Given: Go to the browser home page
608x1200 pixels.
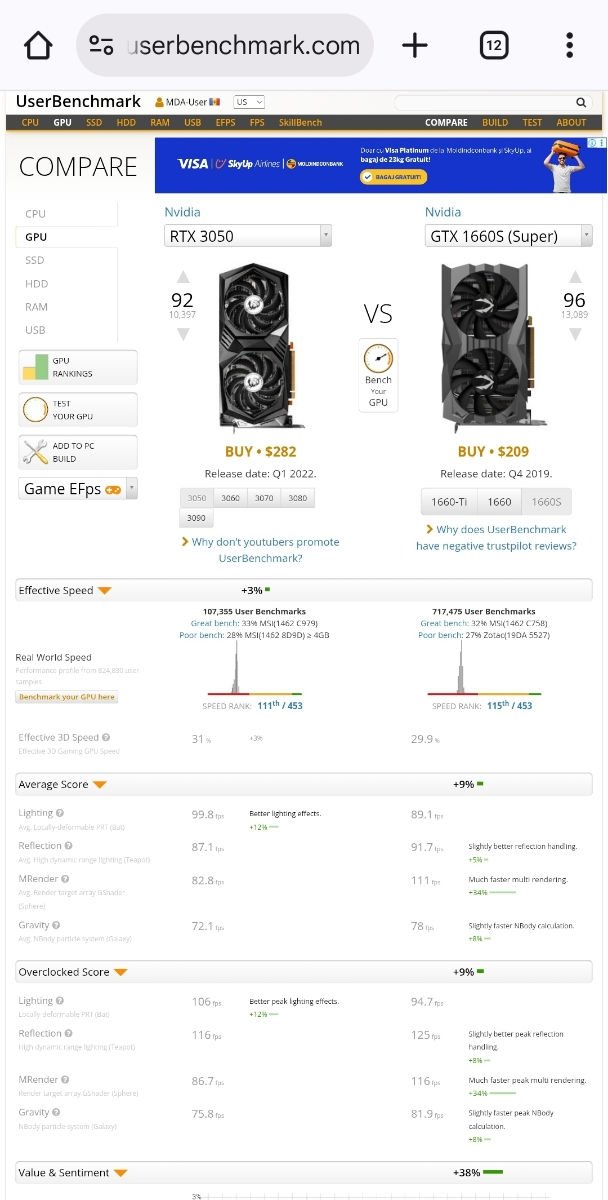Looking at the screenshot, I should coord(38,46).
